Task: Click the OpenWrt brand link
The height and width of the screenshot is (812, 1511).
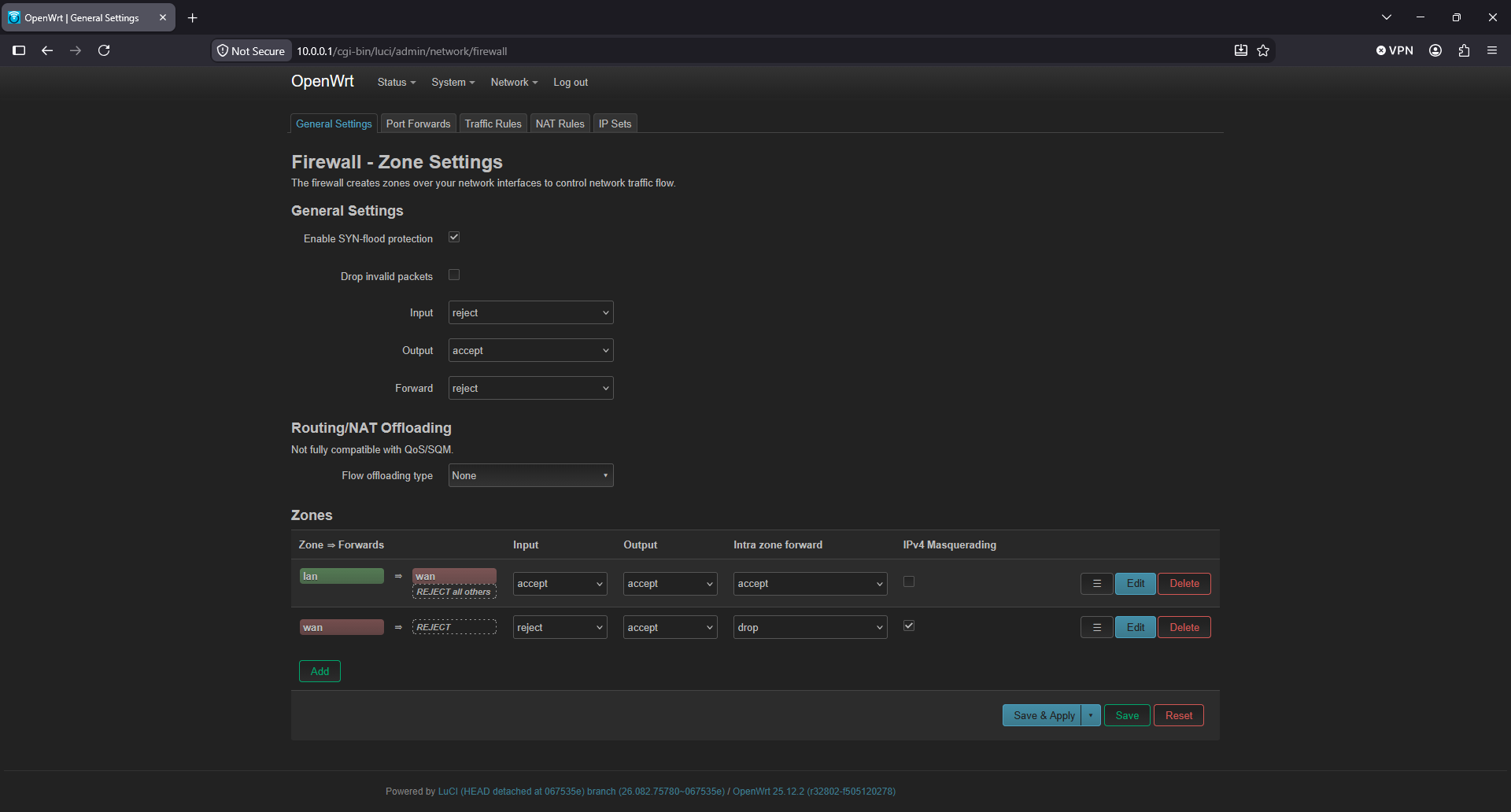Action: [323, 81]
